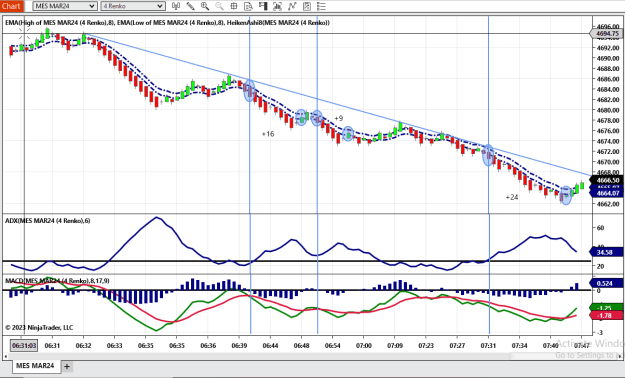
Task: Open the Chart Trader flag icon
Action: tap(263, 6)
